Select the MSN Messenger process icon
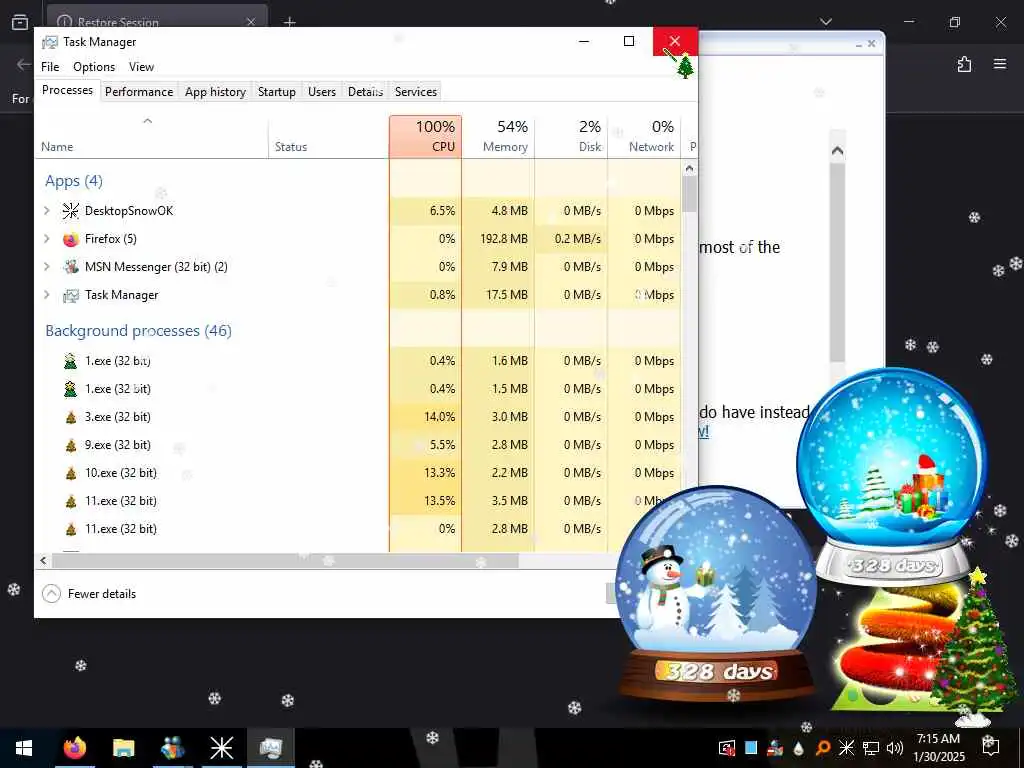 click(x=71, y=267)
